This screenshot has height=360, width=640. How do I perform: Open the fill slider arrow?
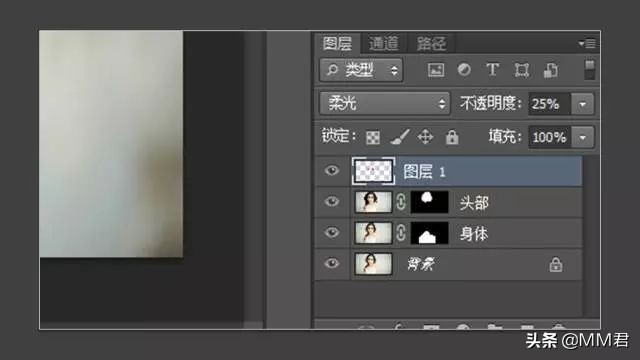coord(582,138)
